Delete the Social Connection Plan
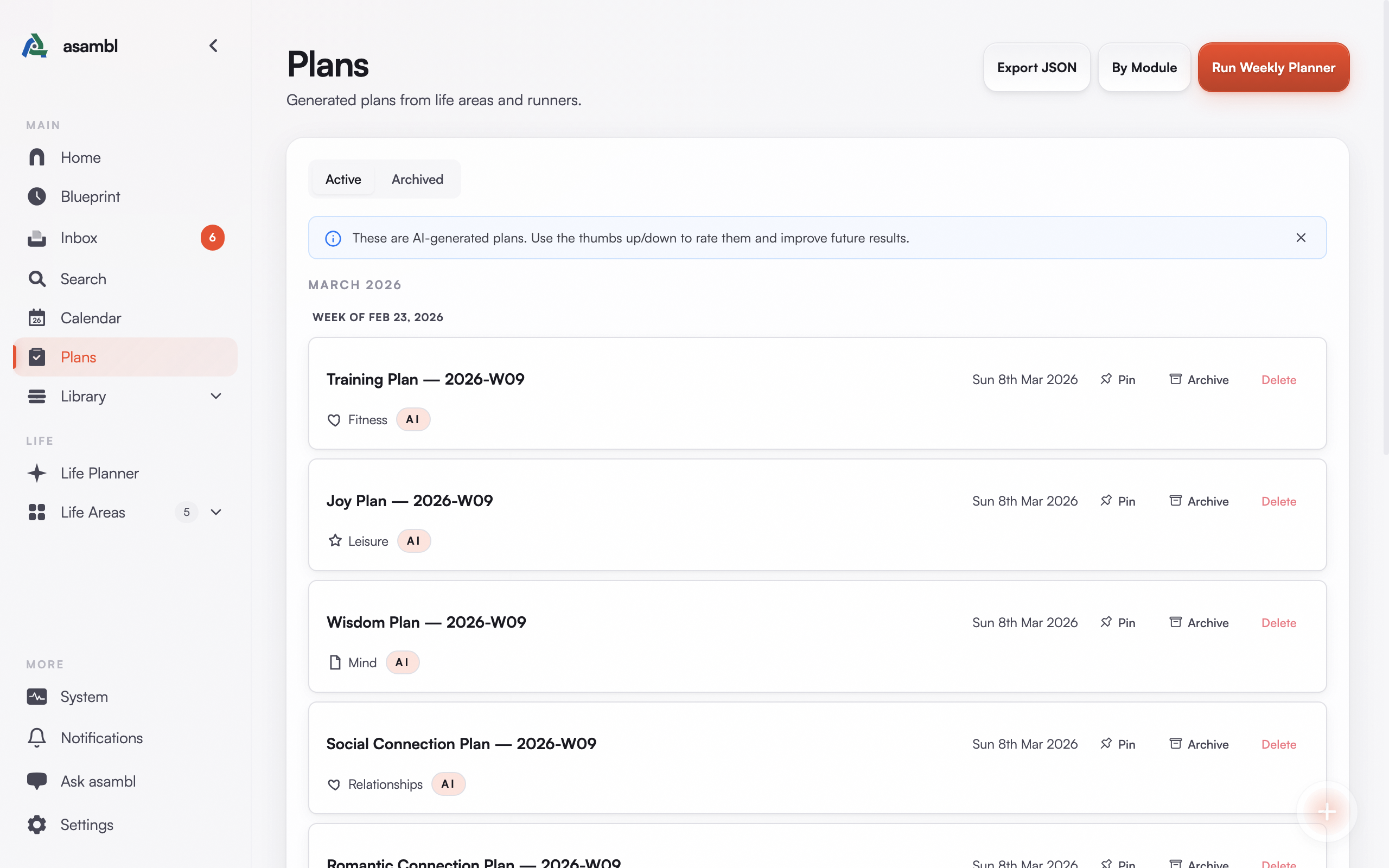The image size is (1389, 868). point(1278,744)
